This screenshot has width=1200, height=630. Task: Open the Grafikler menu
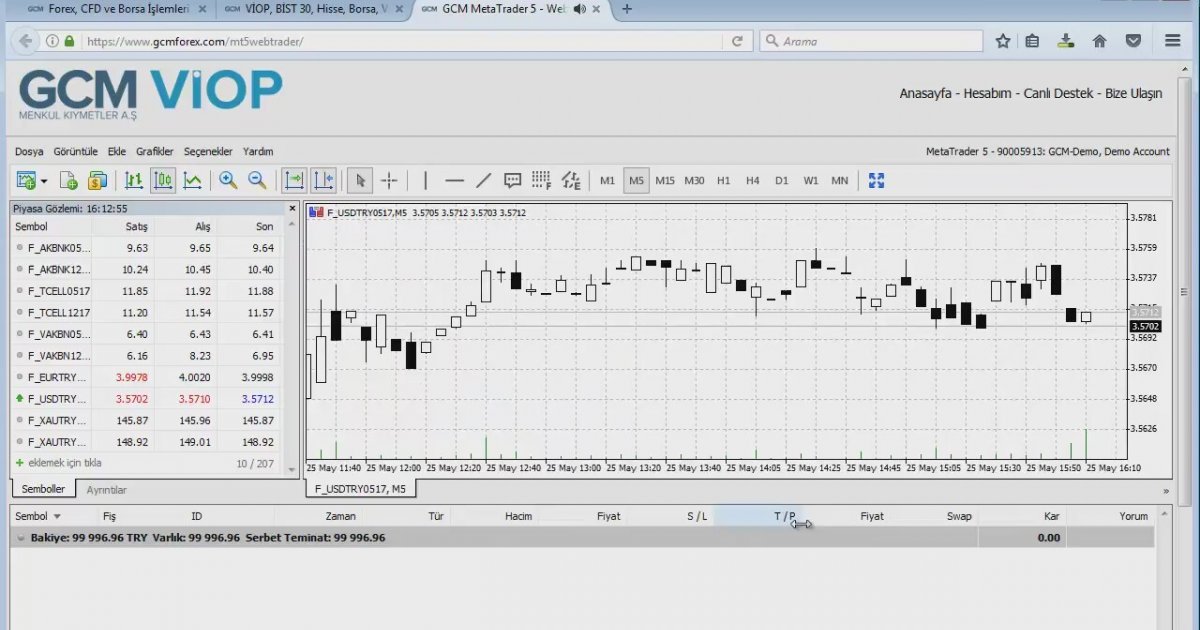pos(155,152)
